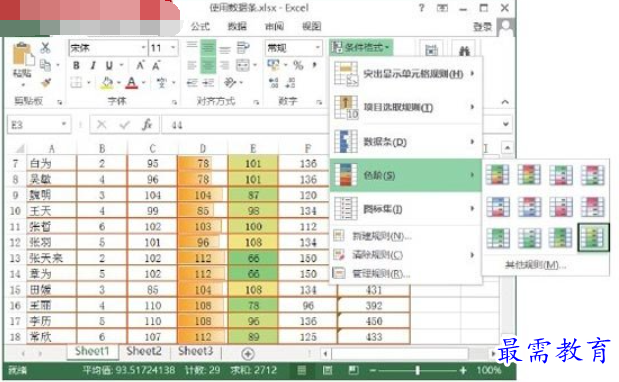Click the Format Painter brush icon

pos(46,82)
